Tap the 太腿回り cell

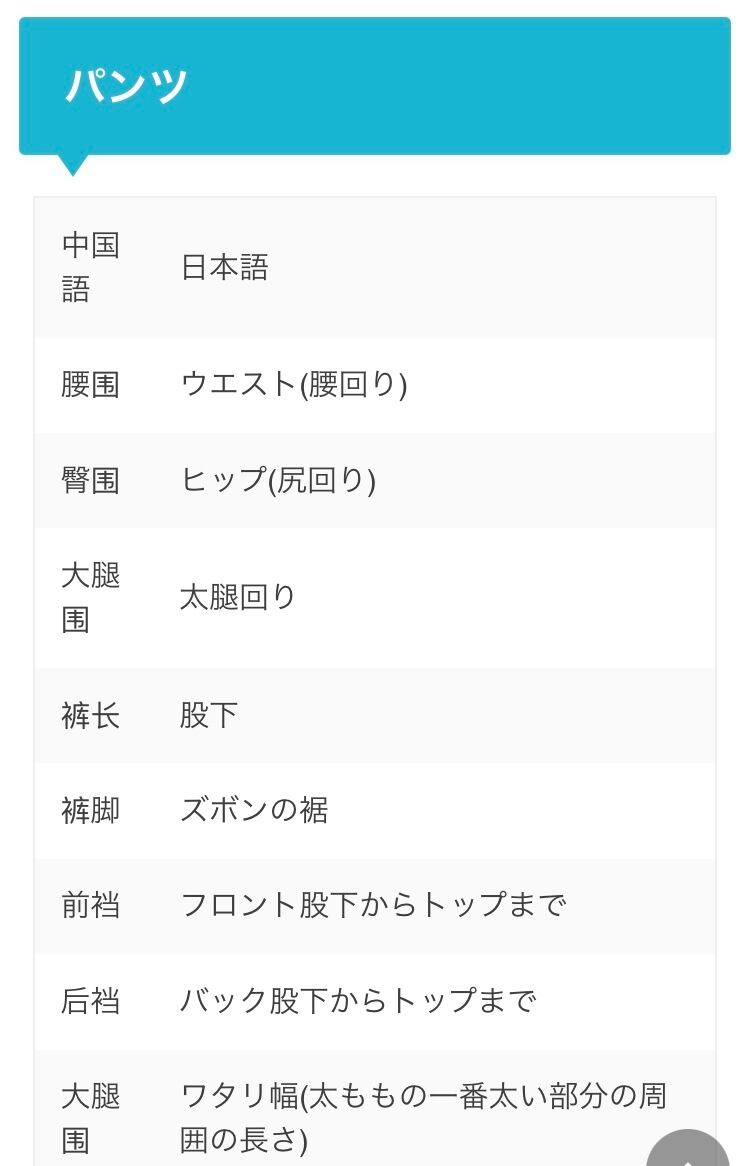tap(238, 598)
